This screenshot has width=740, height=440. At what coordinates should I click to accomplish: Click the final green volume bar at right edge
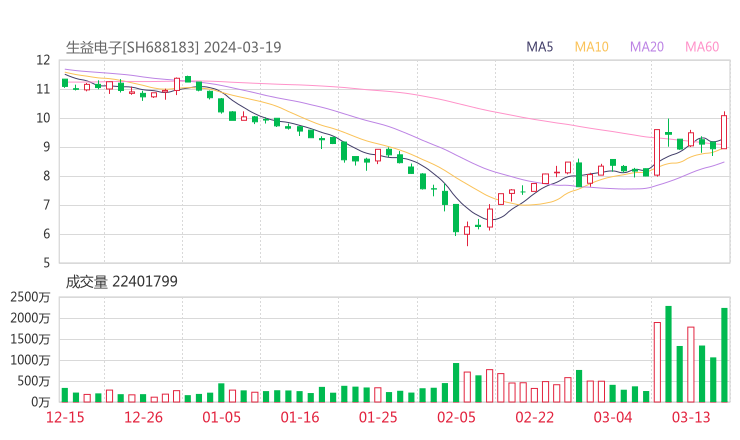(724, 355)
